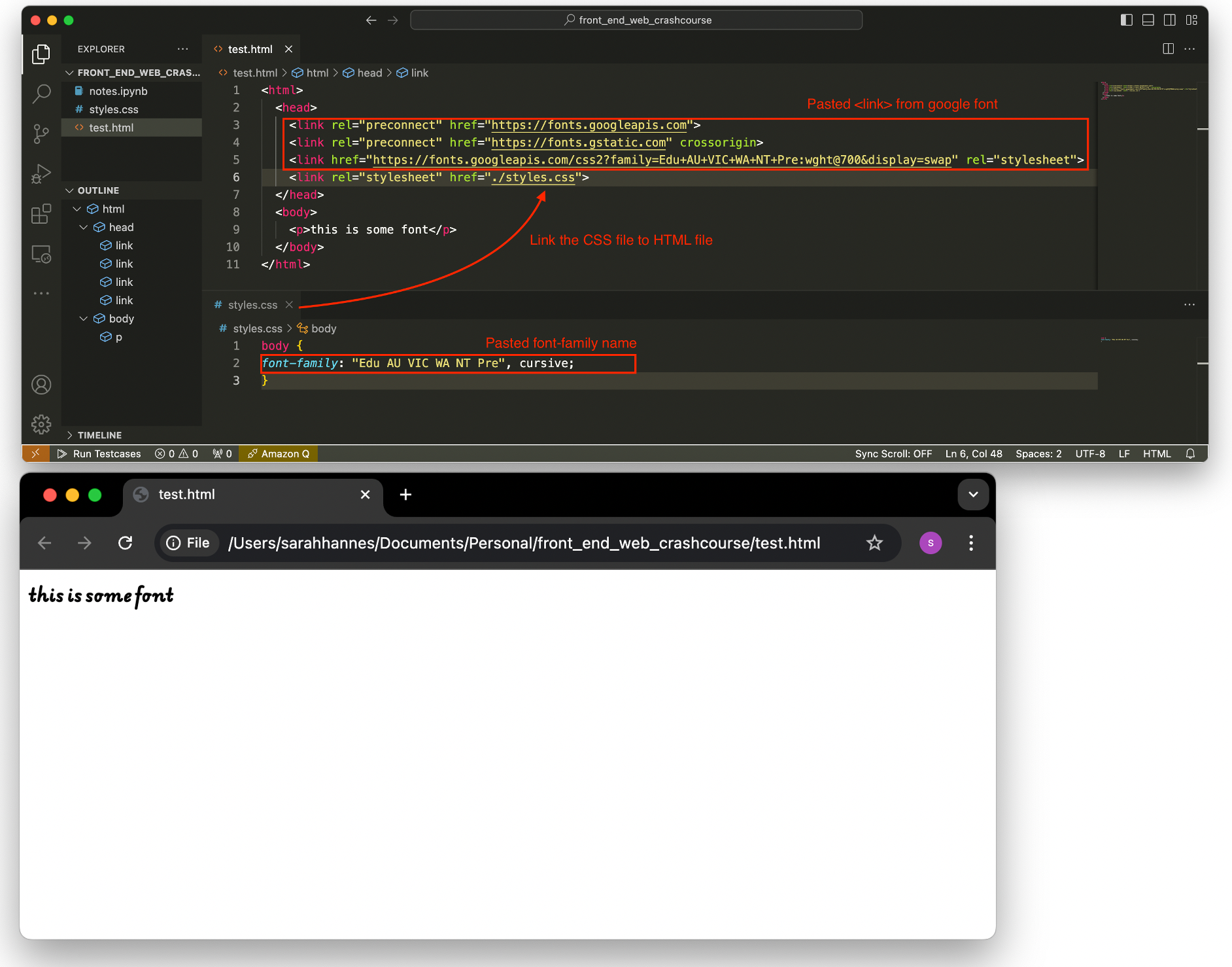Open Chrome's three-dot menu

[x=971, y=543]
